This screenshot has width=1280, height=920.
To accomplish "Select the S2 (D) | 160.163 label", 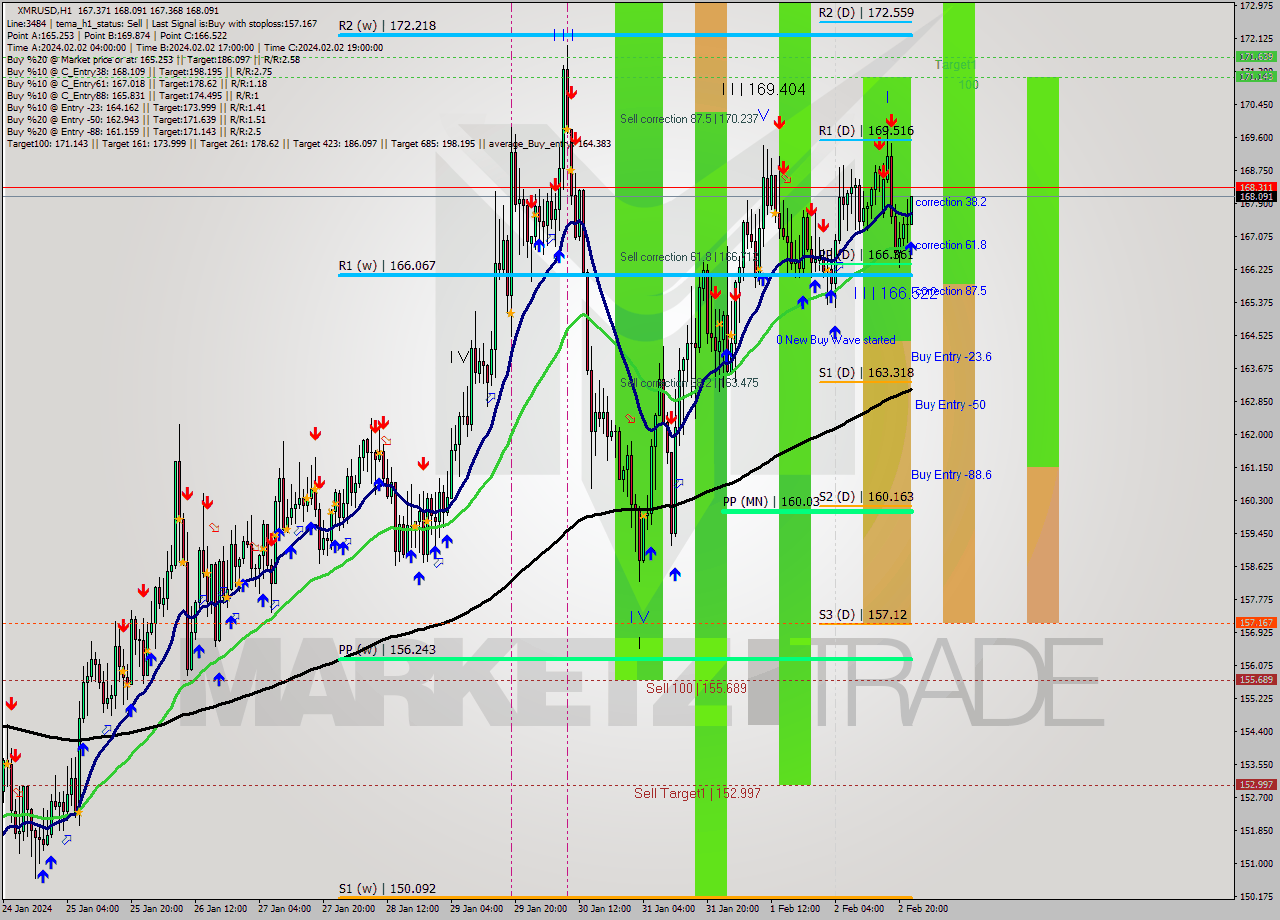I will point(866,496).
